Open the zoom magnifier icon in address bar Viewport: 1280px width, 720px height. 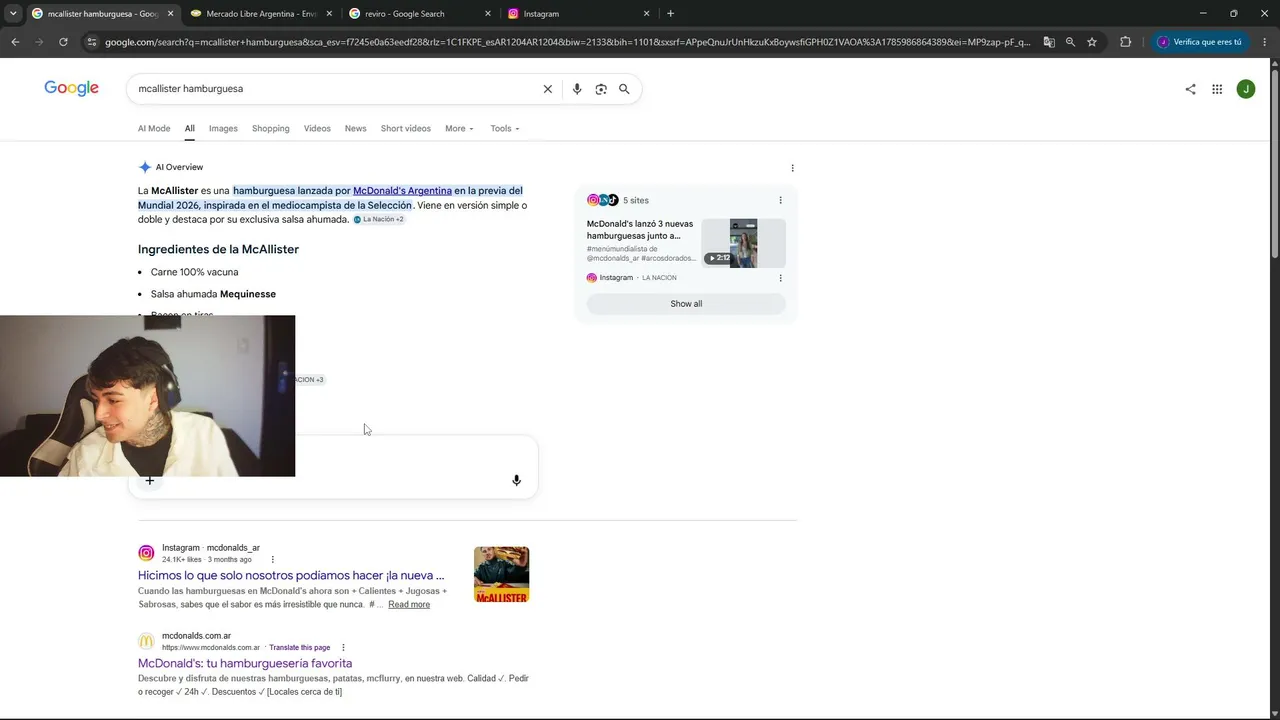click(x=1070, y=42)
